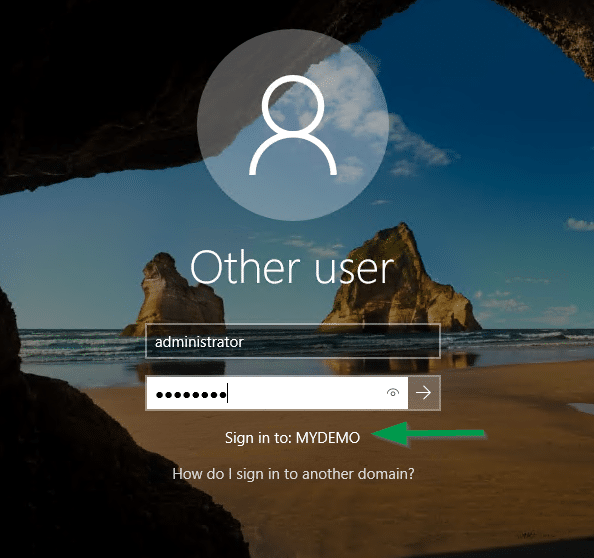Click the MYDEMO domain name text
The height and width of the screenshot is (558, 594).
tap(328, 438)
